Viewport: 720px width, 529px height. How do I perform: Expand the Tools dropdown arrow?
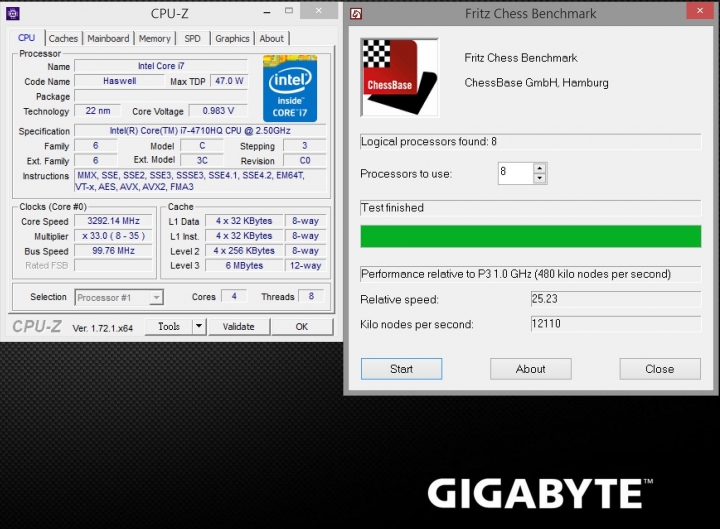(199, 326)
